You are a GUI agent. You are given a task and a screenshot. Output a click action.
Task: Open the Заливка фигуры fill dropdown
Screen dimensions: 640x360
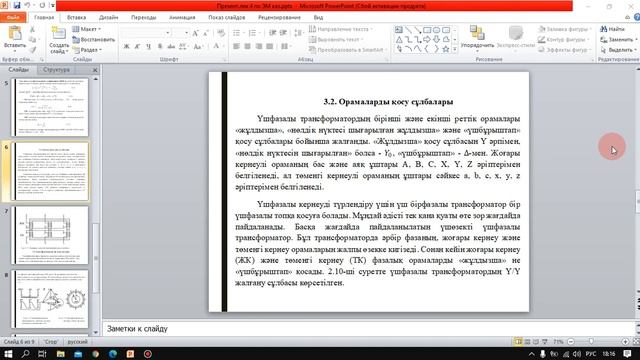coord(564,29)
